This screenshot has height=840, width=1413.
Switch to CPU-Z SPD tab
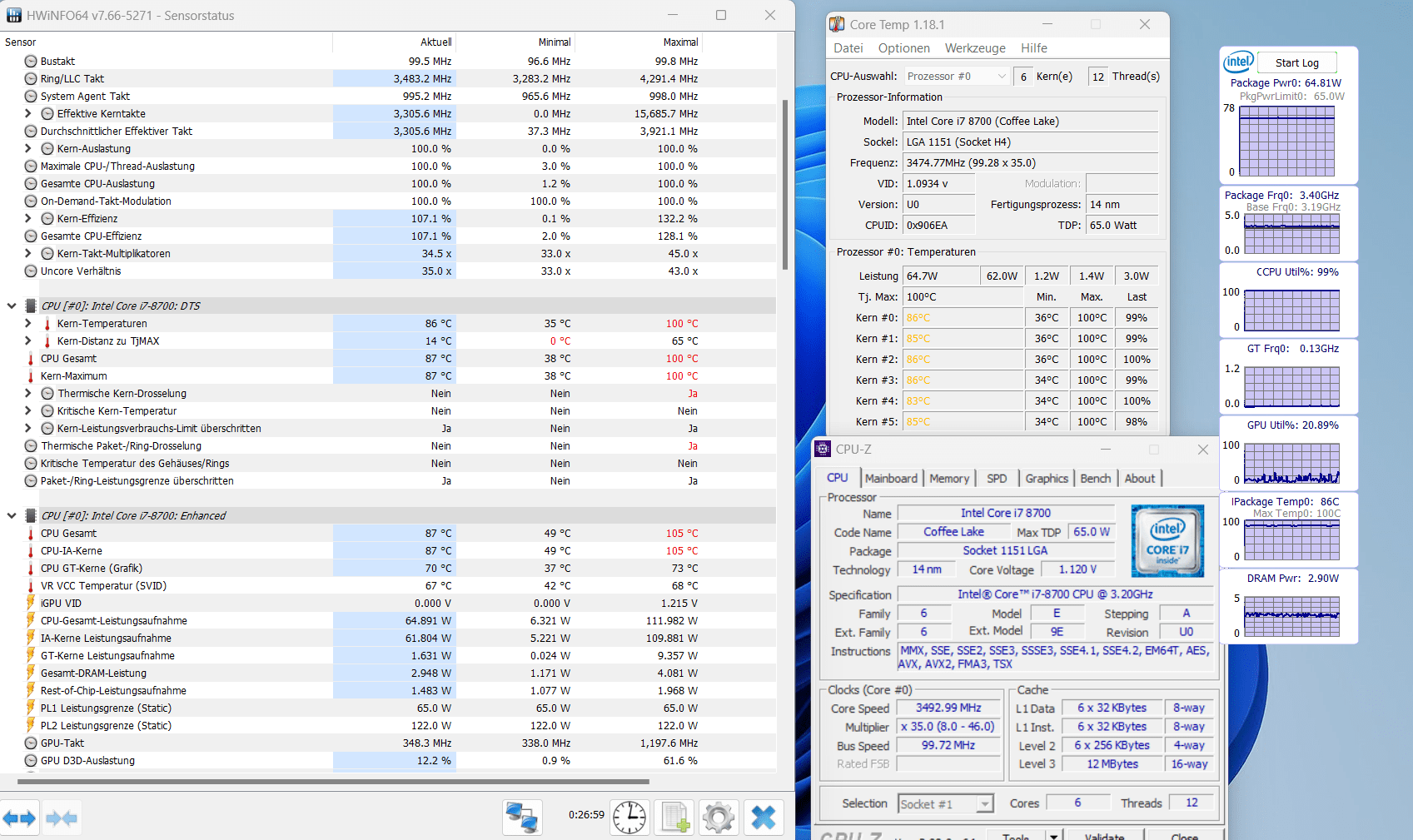pyautogui.click(x=997, y=478)
